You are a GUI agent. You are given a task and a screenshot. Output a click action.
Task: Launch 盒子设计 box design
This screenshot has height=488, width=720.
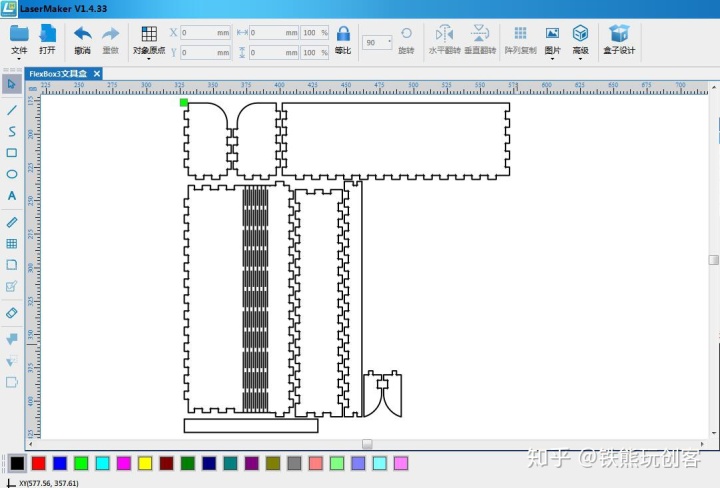coord(619,33)
